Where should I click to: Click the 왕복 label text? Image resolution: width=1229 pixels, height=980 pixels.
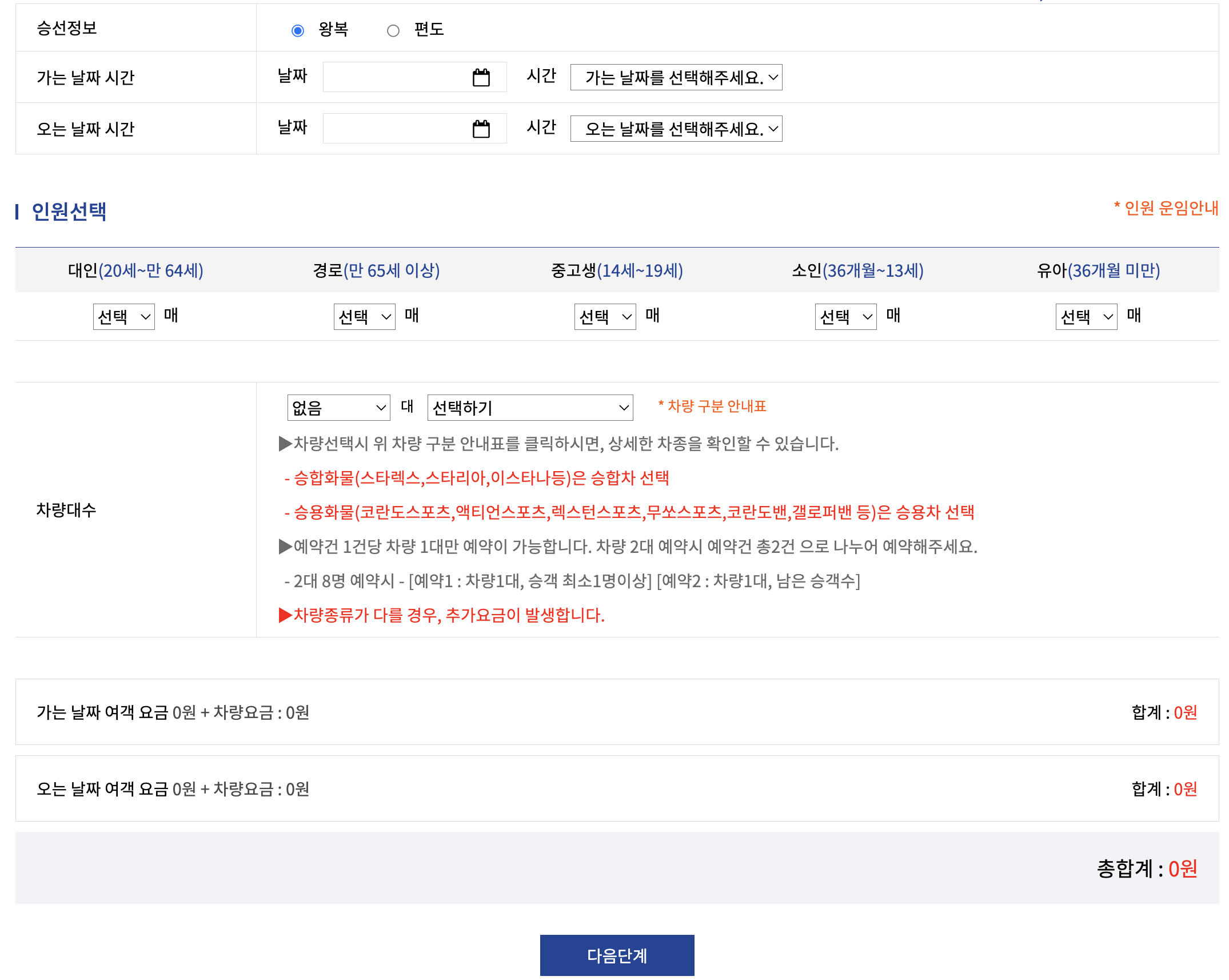[x=333, y=29]
